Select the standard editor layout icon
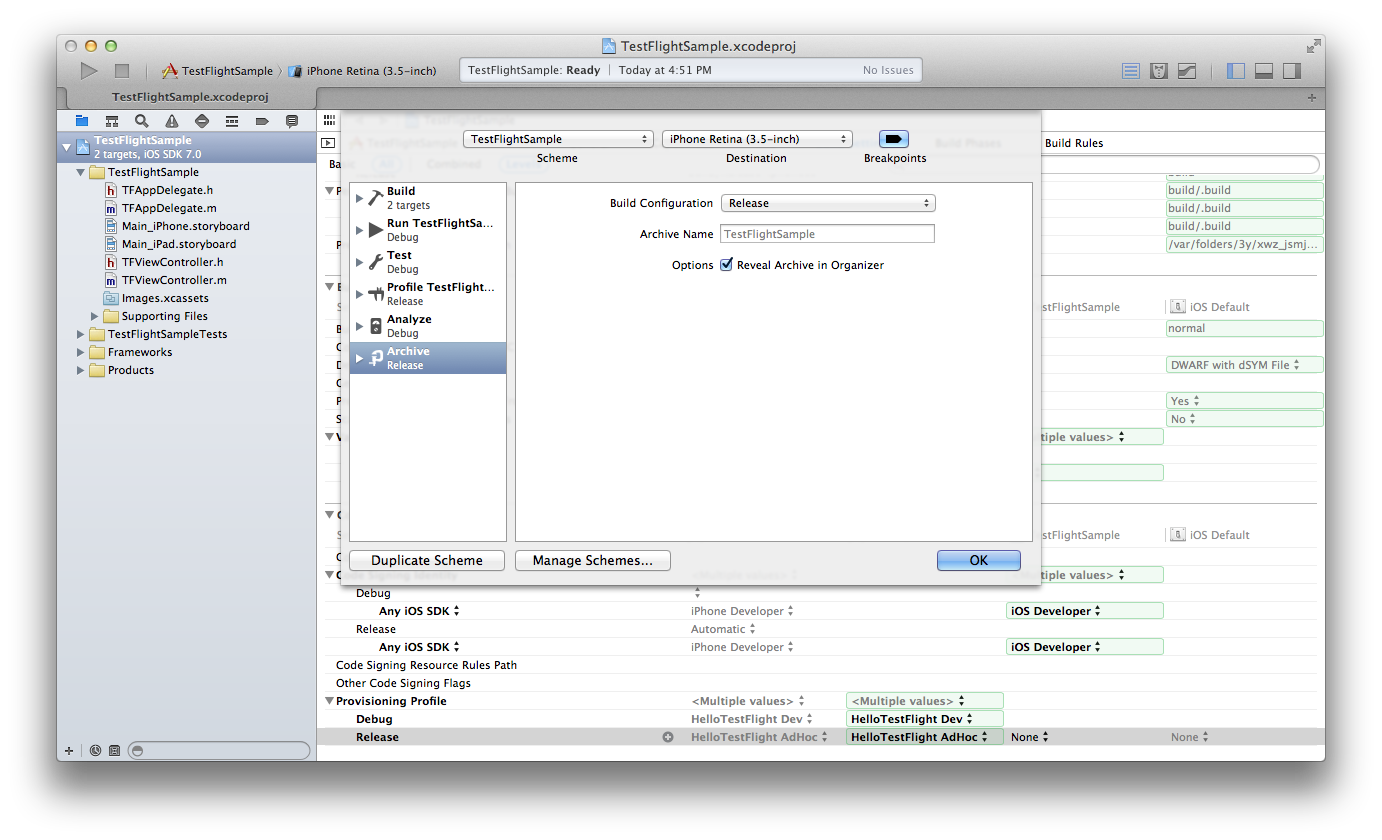Viewport: 1382px width, 840px height. (x=1131, y=71)
